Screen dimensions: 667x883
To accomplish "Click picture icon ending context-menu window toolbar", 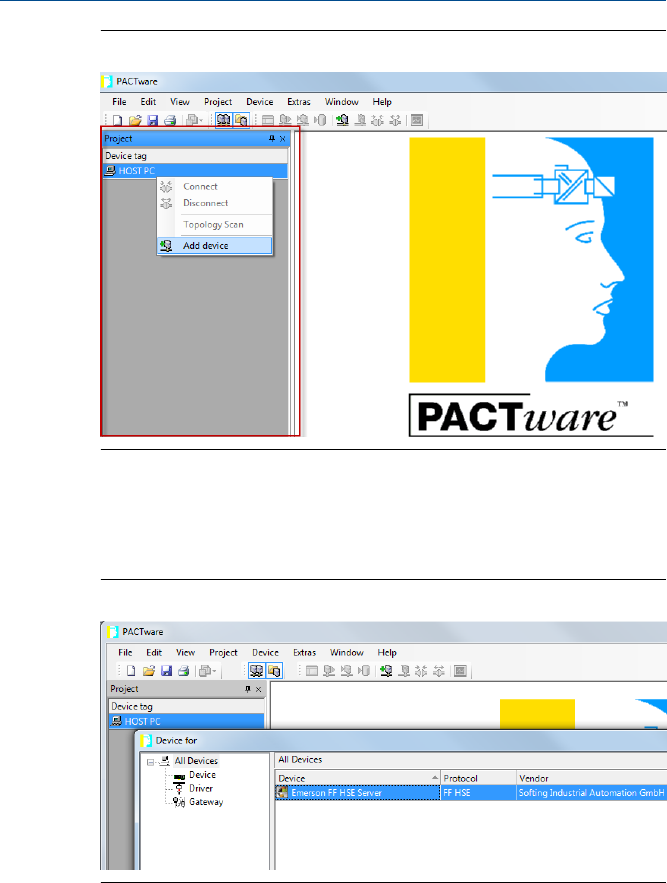I will (x=417, y=120).
